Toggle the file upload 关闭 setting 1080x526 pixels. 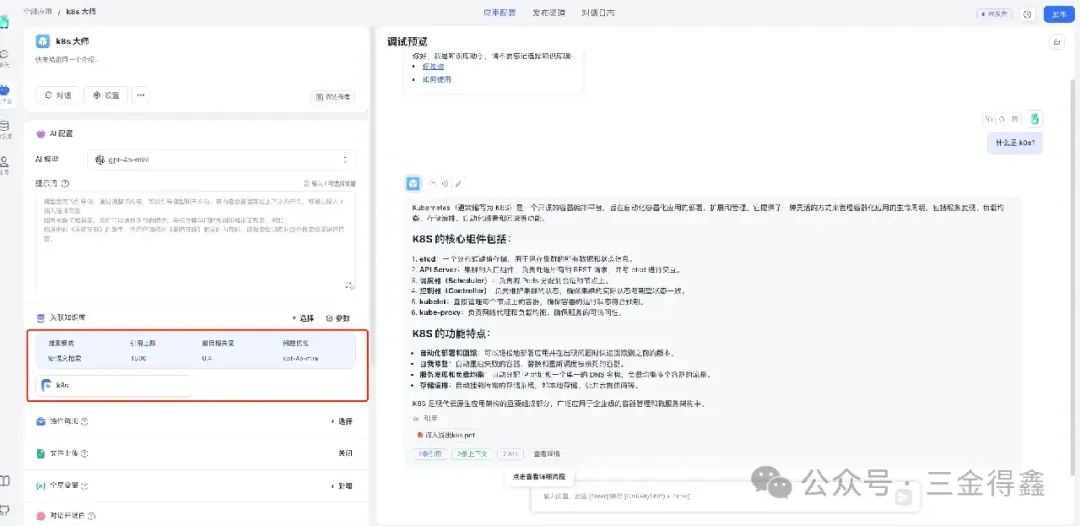pyautogui.click(x=345, y=454)
